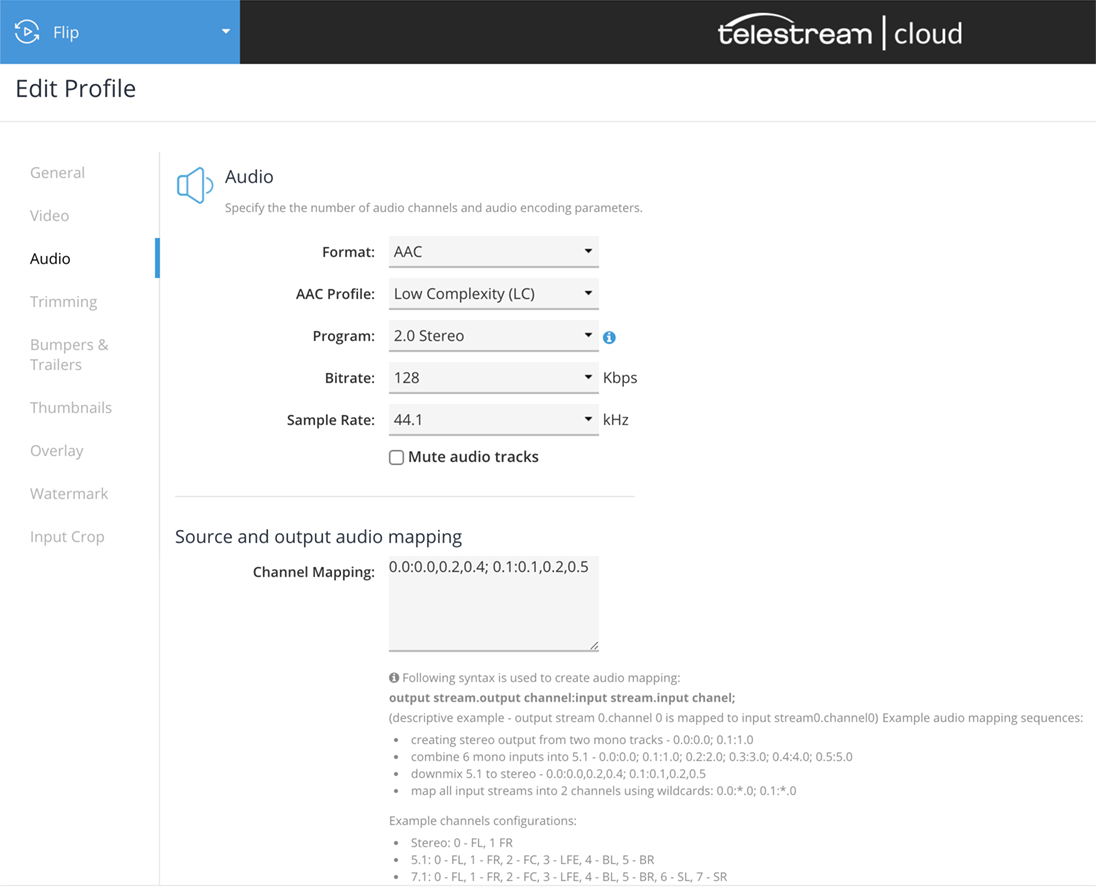Viewport: 1096px width, 887px height.
Task: Click the Program field label
Action: pyautogui.click(x=344, y=336)
